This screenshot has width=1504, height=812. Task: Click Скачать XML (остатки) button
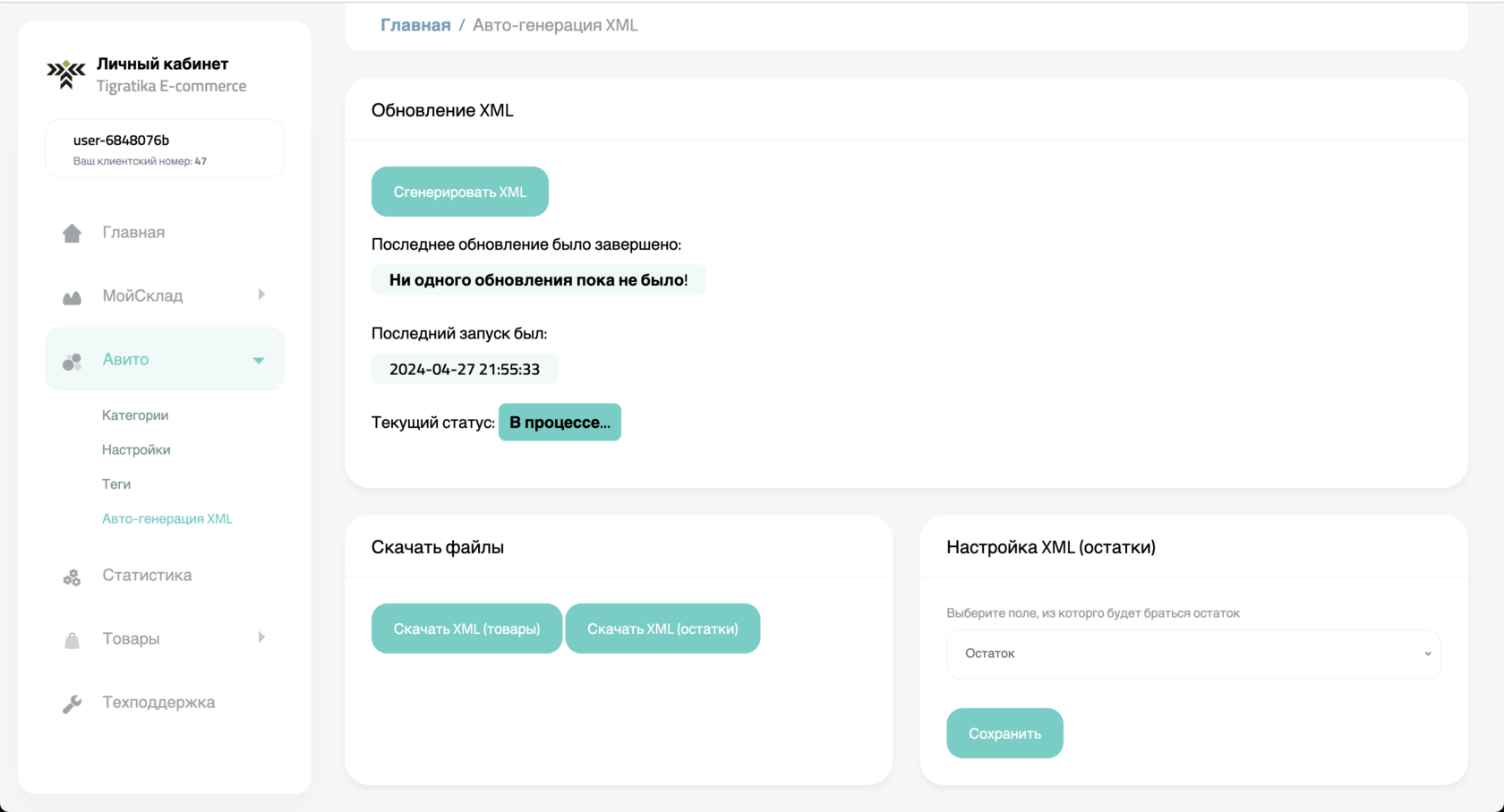(662, 628)
